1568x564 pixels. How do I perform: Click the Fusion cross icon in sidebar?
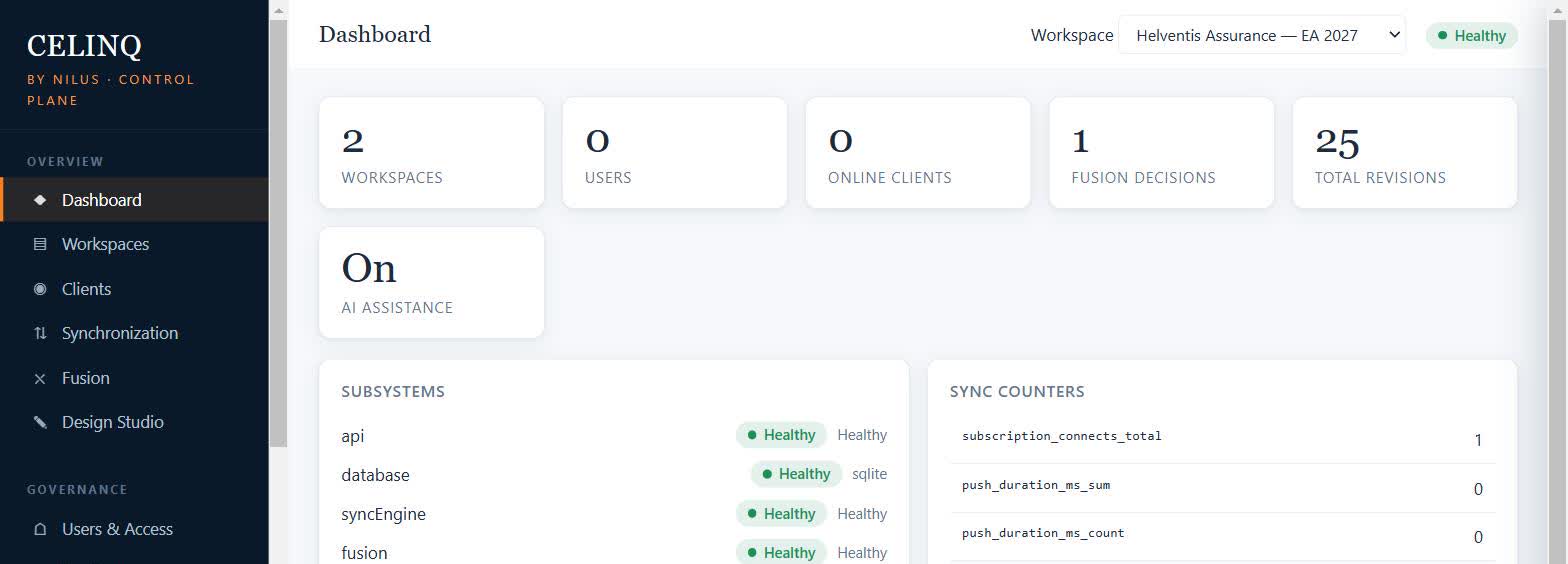coord(40,378)
